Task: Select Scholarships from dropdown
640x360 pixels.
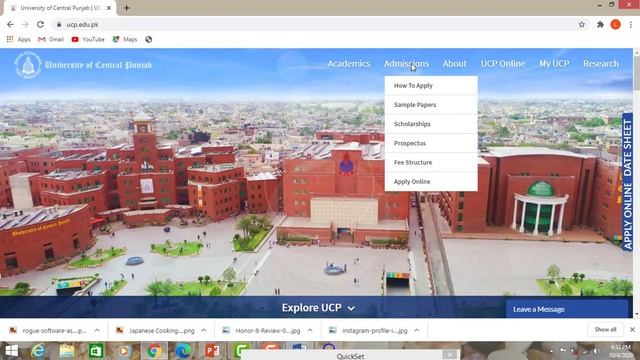Action: click(431, 124)
